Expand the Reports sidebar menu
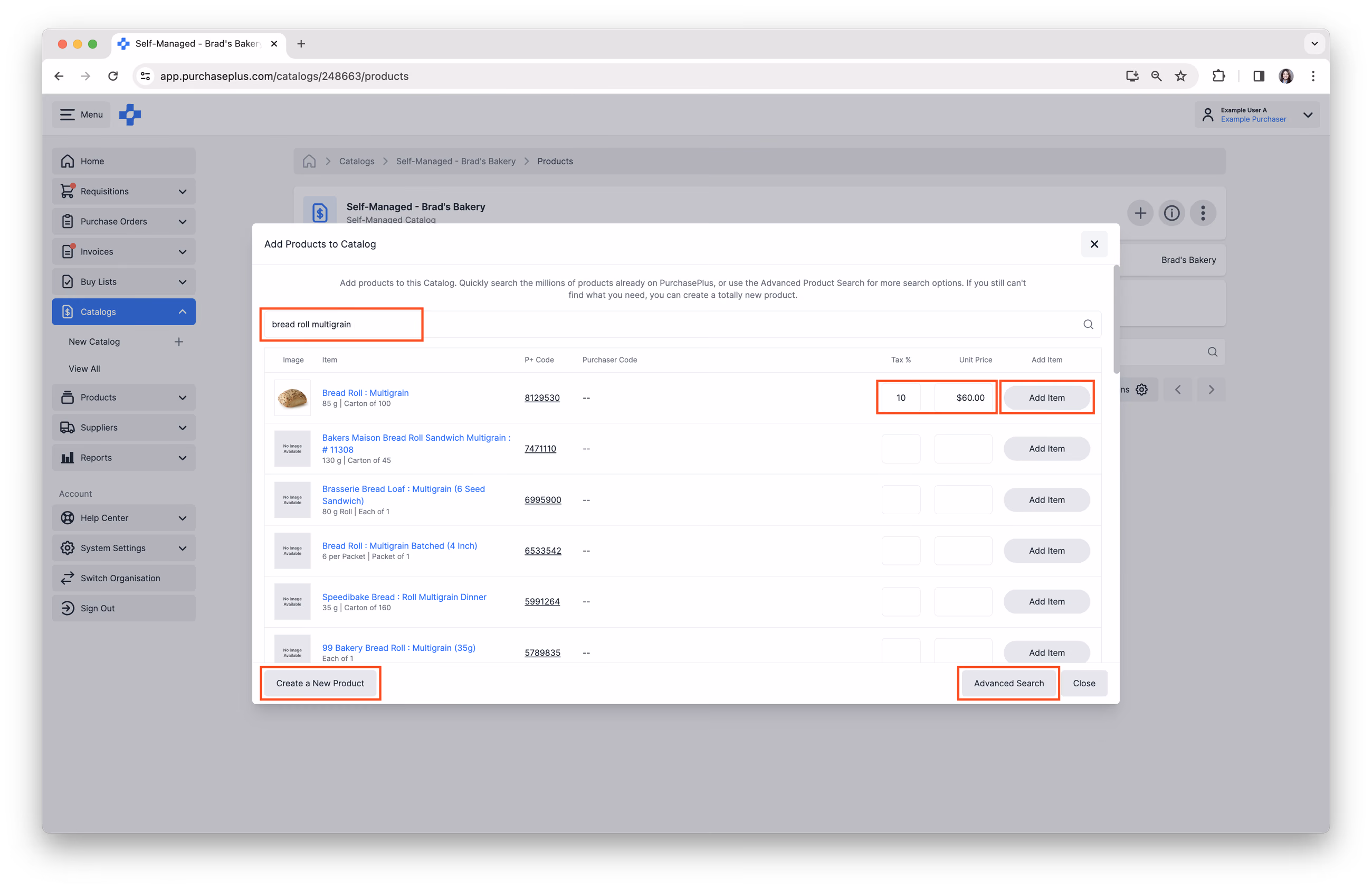The width and height of the screenshot is (1372, 889). (x=123, y=457)
